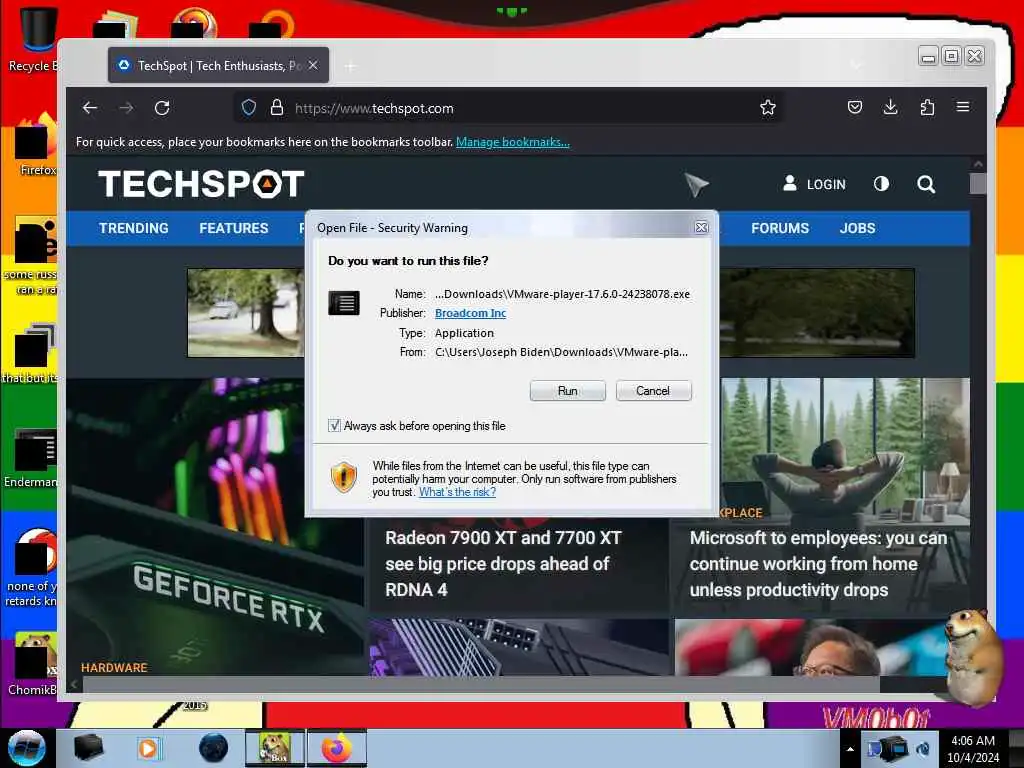This screenshot has width=1024, height=768.
Task: Open the Recycle Bin desktop icon
Action: coord(33,39)
